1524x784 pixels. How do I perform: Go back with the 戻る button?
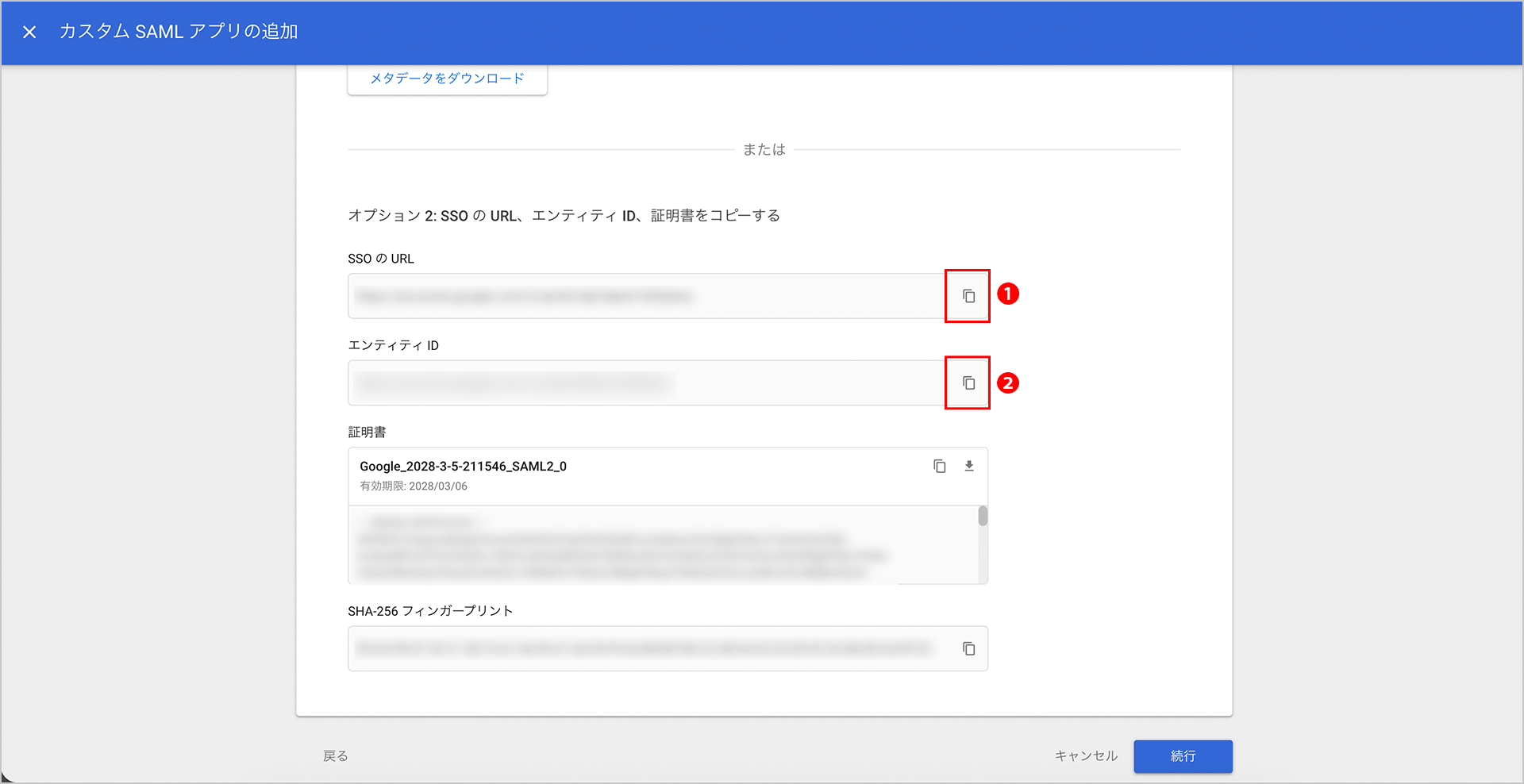pyautogui.click(x=335, y=756)
